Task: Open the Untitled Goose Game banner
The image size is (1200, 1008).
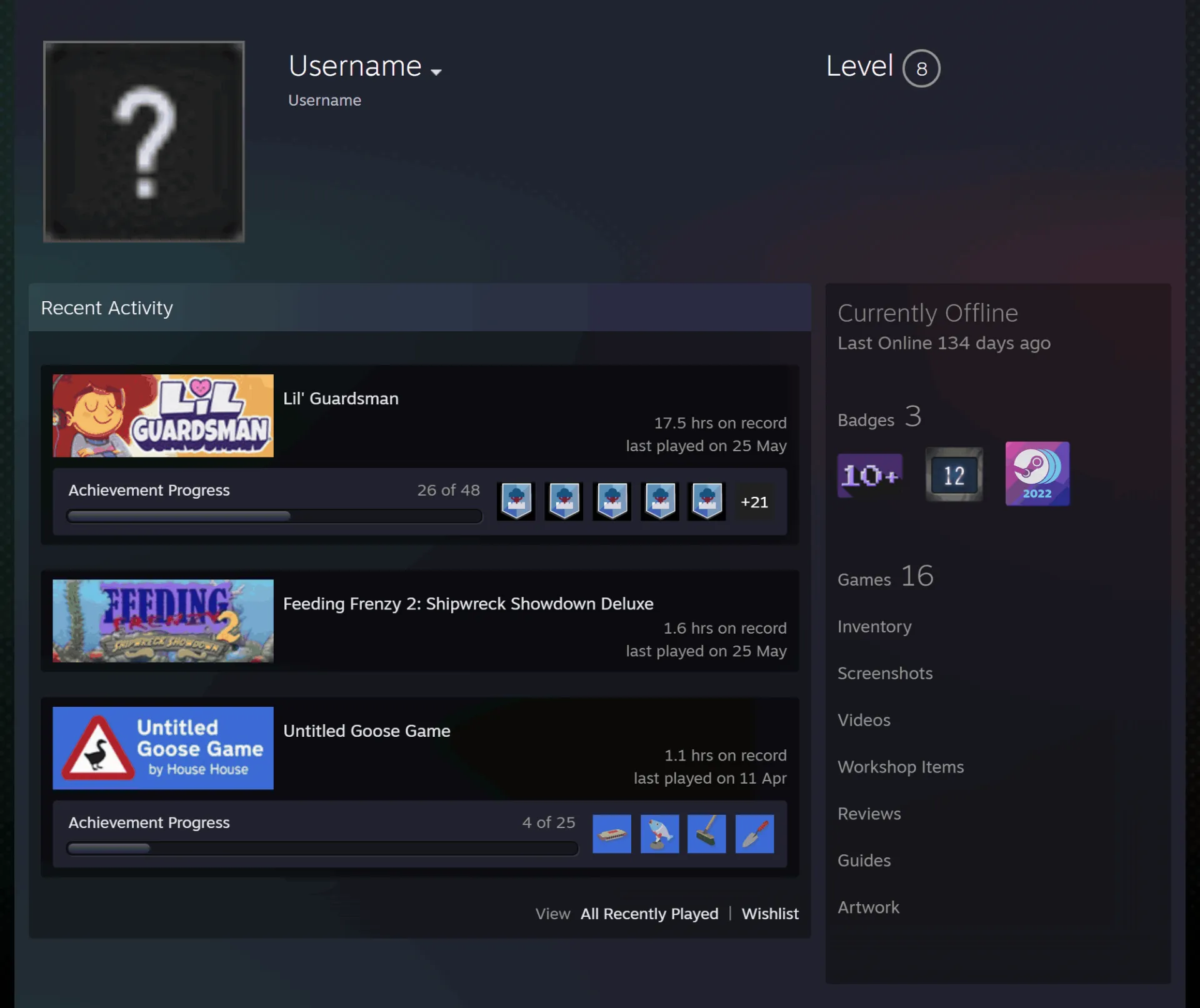Action: (x=163, y=748)
